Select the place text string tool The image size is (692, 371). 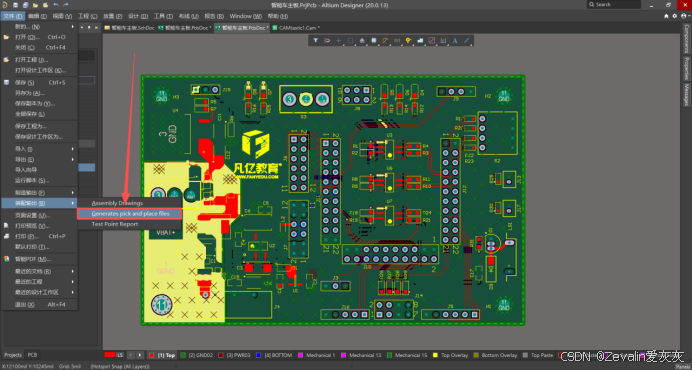[x=455, y=41]
